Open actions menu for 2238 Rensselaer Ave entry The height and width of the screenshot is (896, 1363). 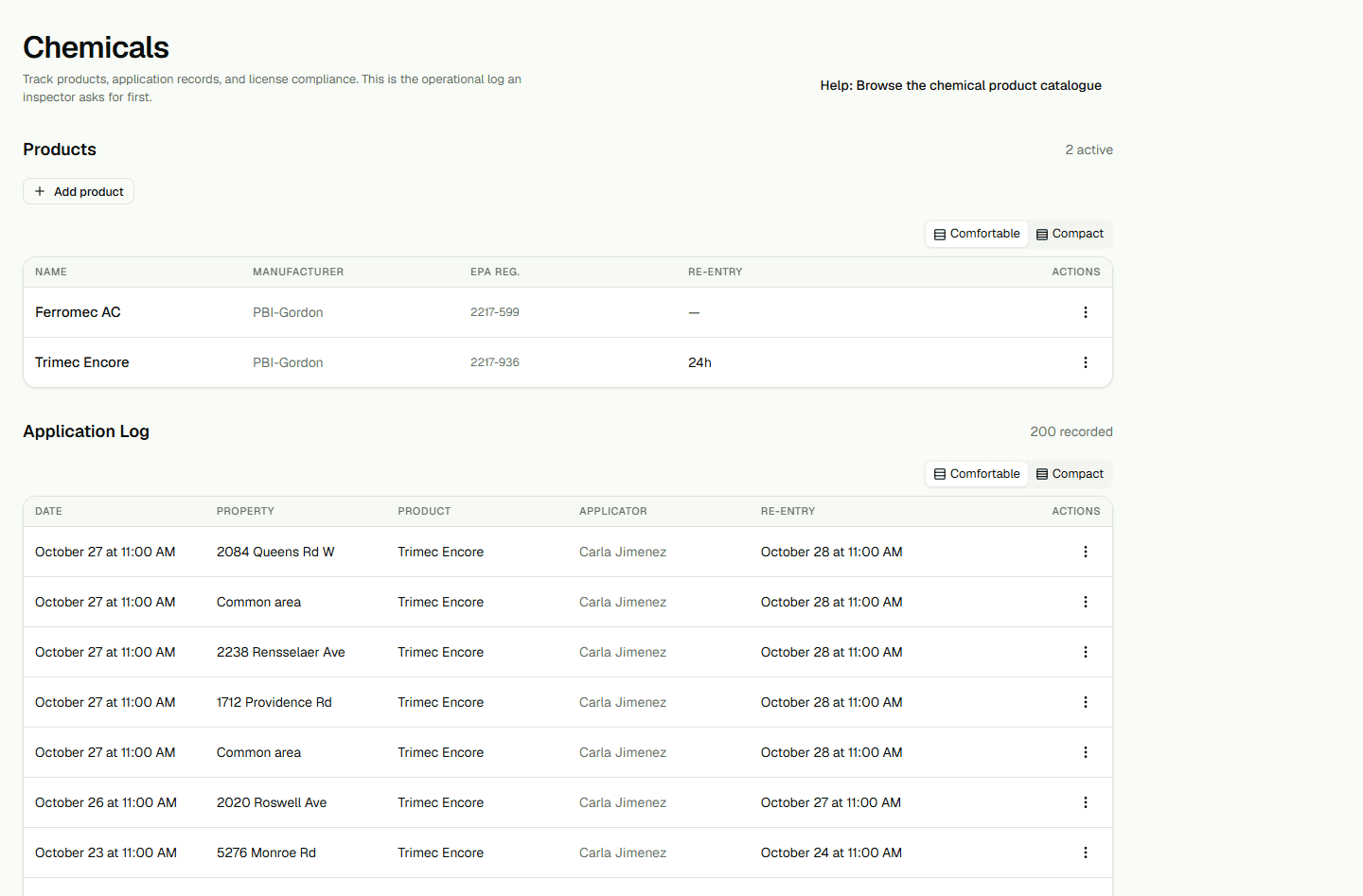[x=1085, y=652]
